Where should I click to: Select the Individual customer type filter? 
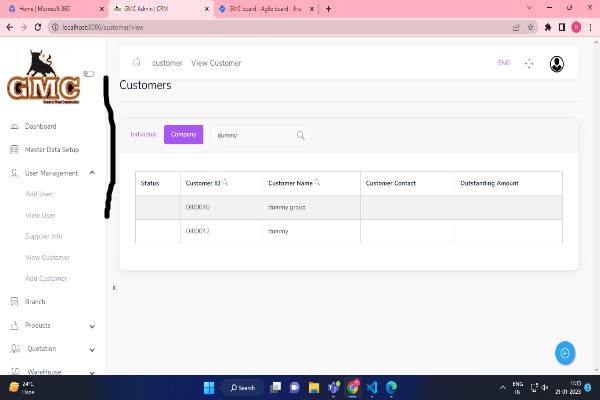pos(144,134)
